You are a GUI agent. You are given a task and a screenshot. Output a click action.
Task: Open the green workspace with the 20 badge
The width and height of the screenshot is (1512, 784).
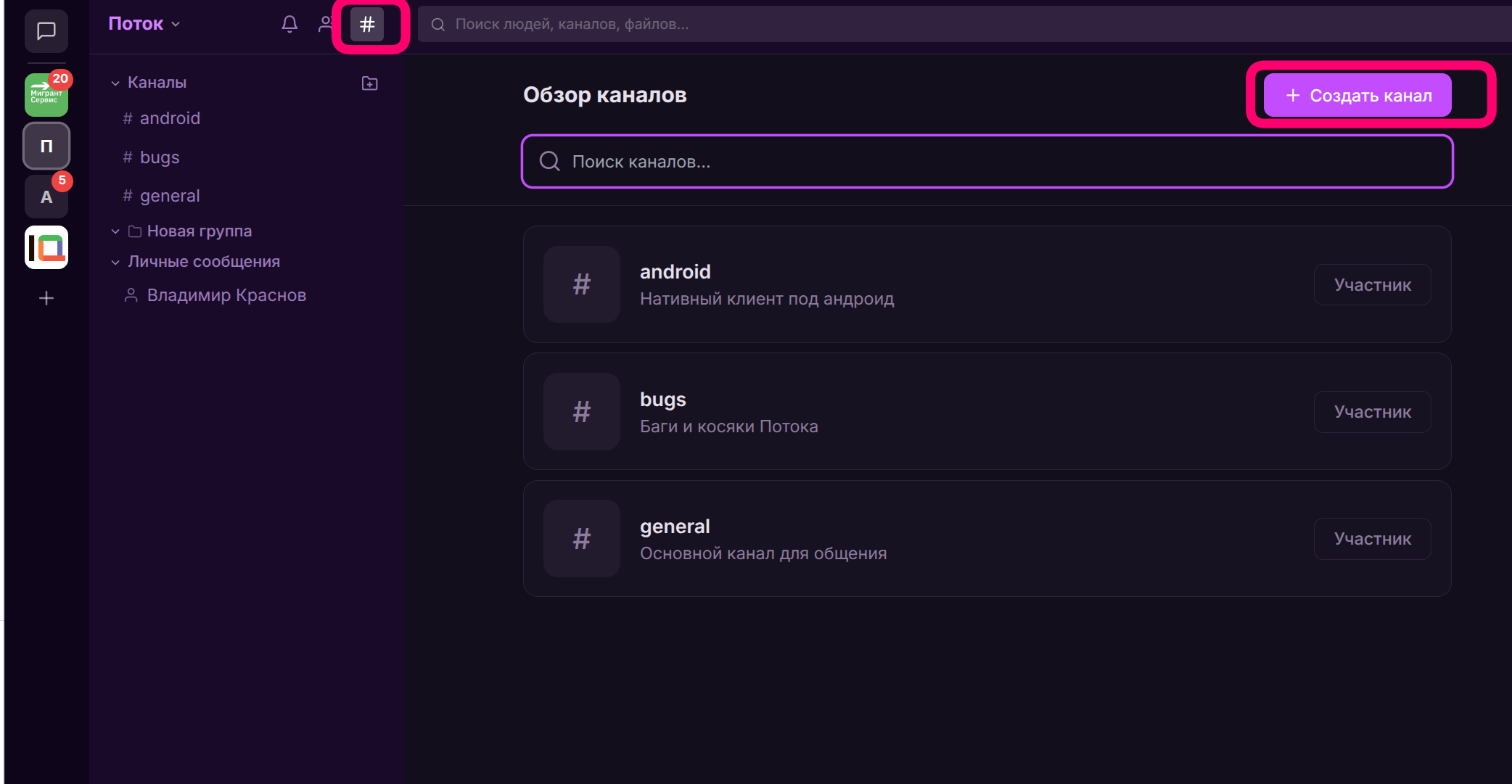pyautogui.click(x=46, y=95)
